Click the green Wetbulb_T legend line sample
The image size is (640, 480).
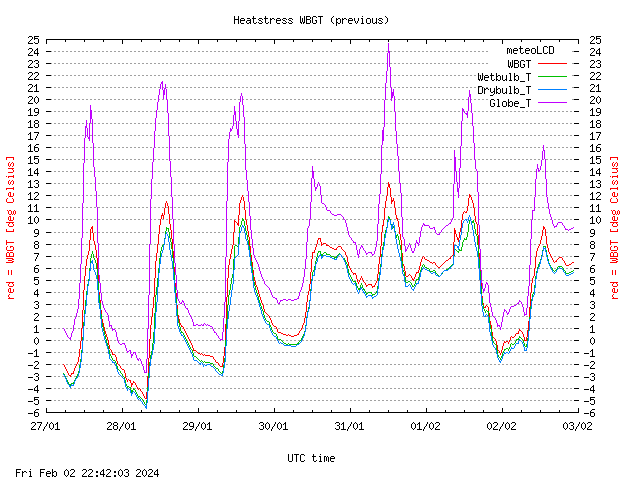click(552, 76)
